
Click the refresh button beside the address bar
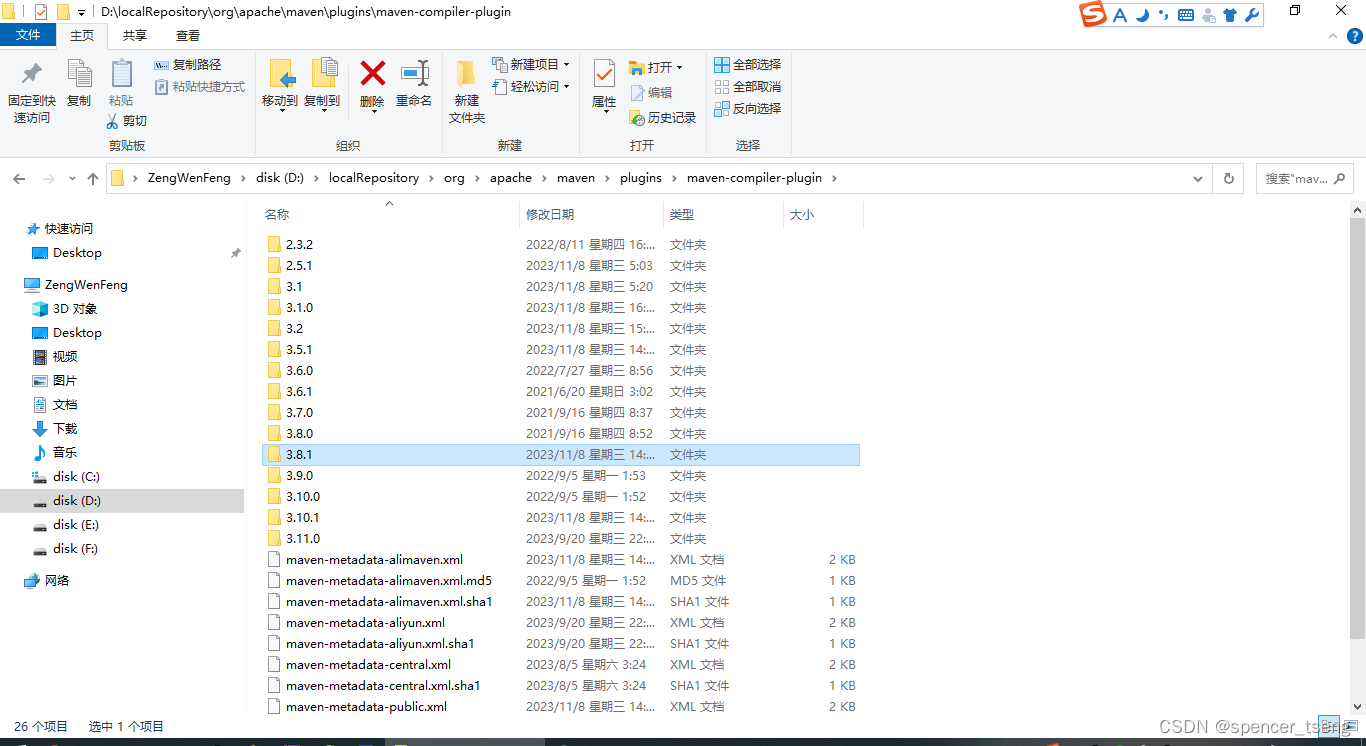coord(1229,178)
